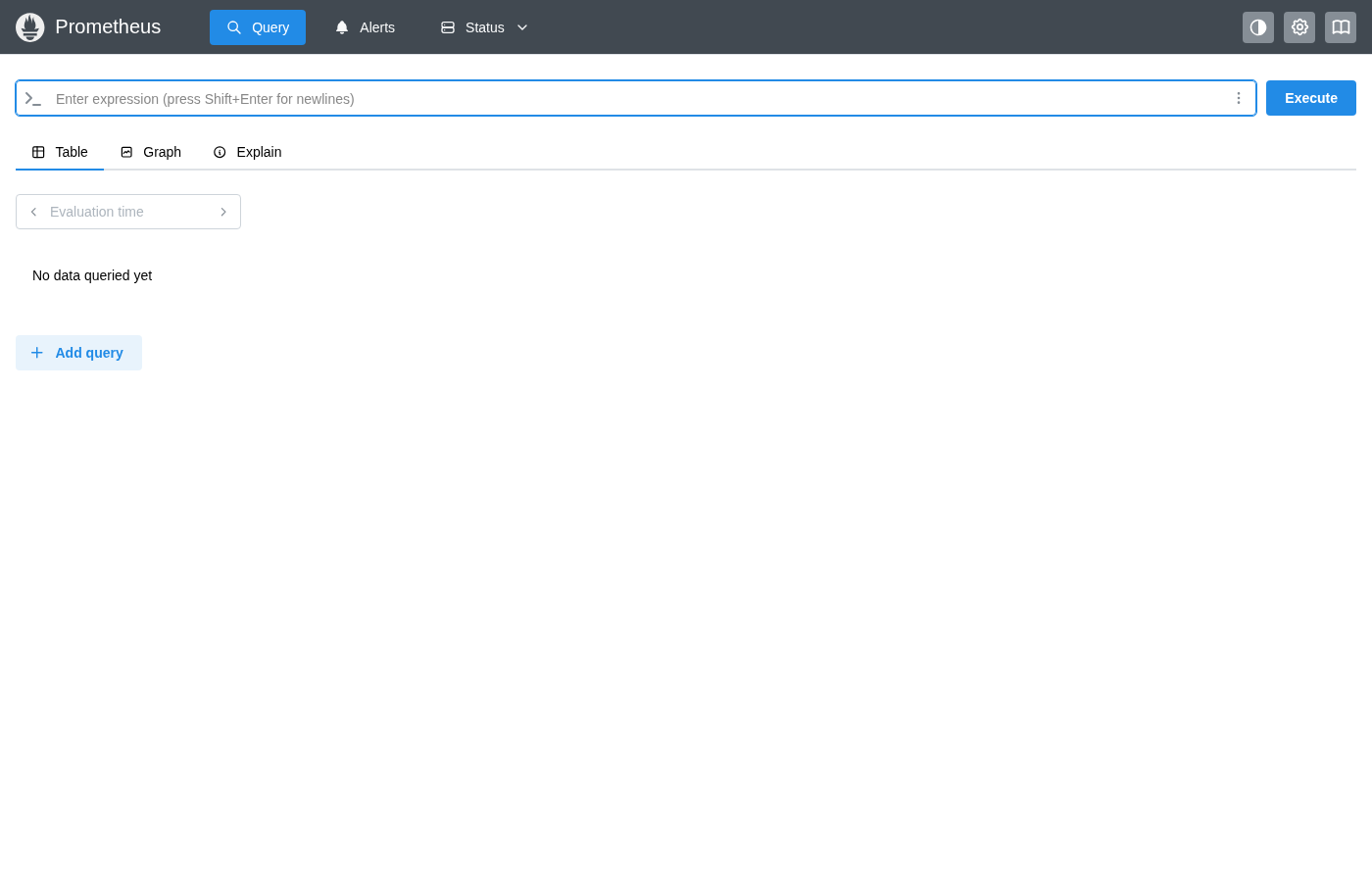1372x882 pixels.
Task: Click the Prometheus flame logo
Action: [30, 27]
